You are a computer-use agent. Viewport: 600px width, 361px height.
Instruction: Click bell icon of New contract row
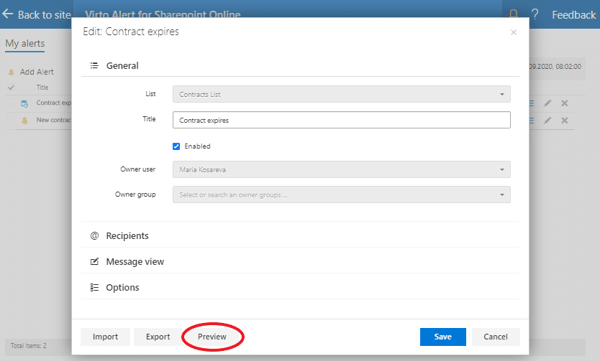pos(24,121)
